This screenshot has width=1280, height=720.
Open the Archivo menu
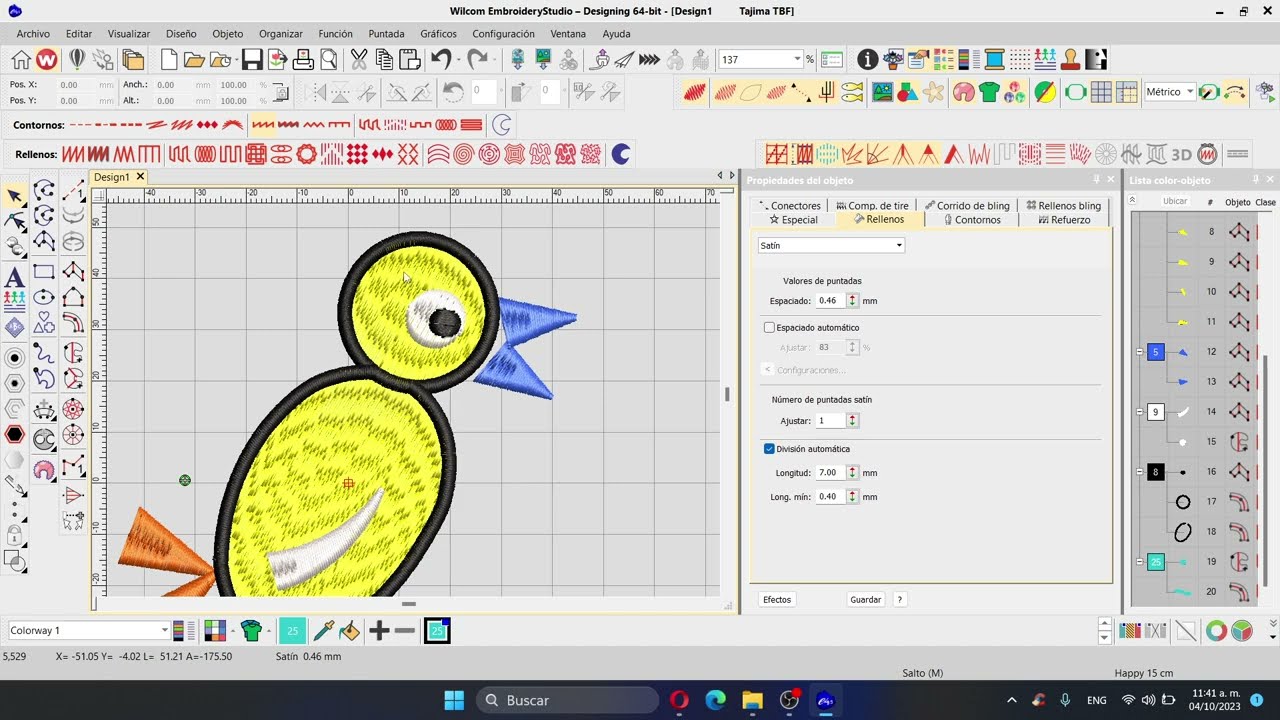point(33,34)
